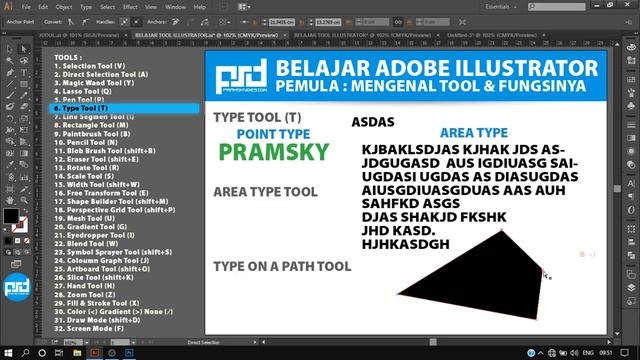Select the Rotate tool
The height and width of the screenshot is (360, 640).
[10, 119]
